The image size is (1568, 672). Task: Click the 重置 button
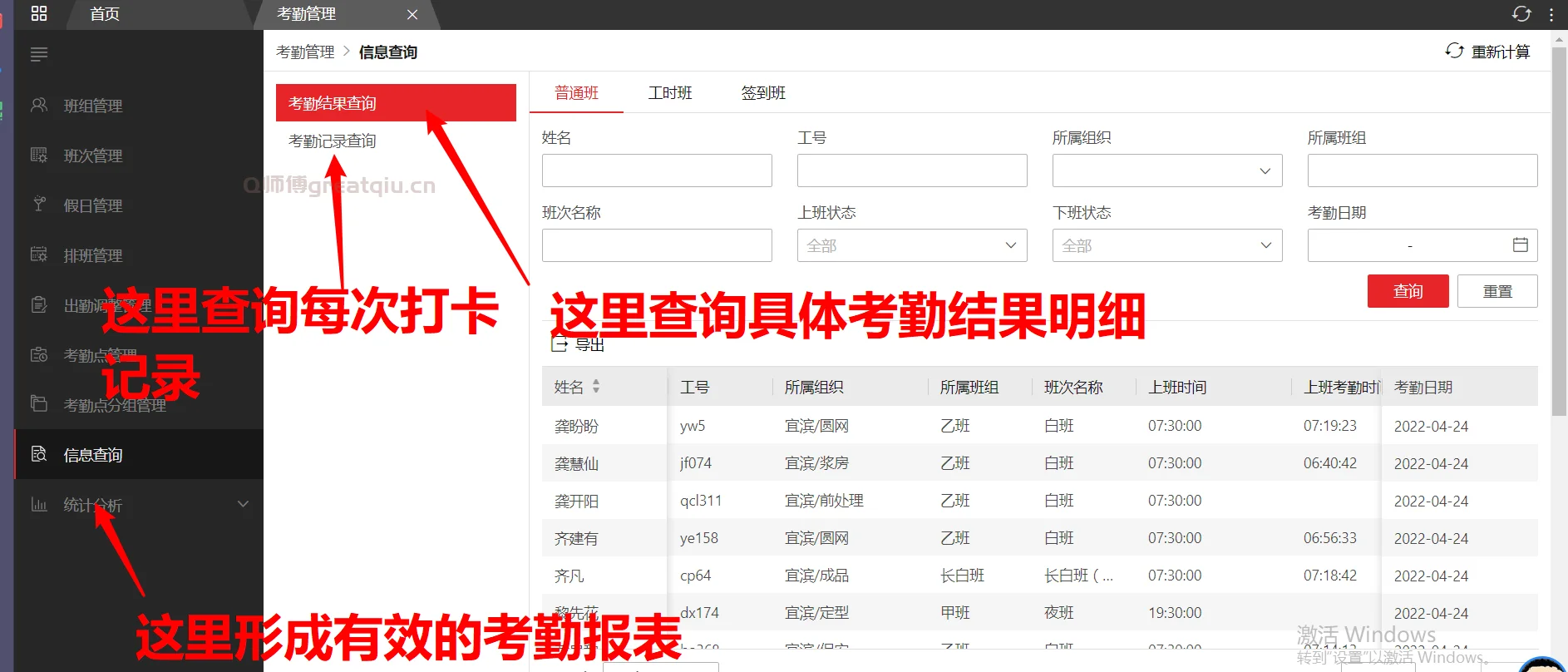click(1497, 291)
